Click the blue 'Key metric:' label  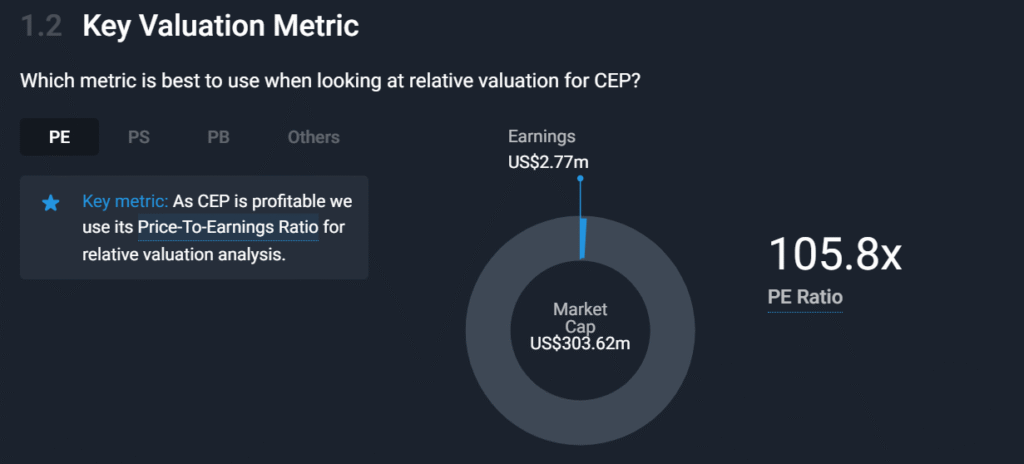[125, 202]
